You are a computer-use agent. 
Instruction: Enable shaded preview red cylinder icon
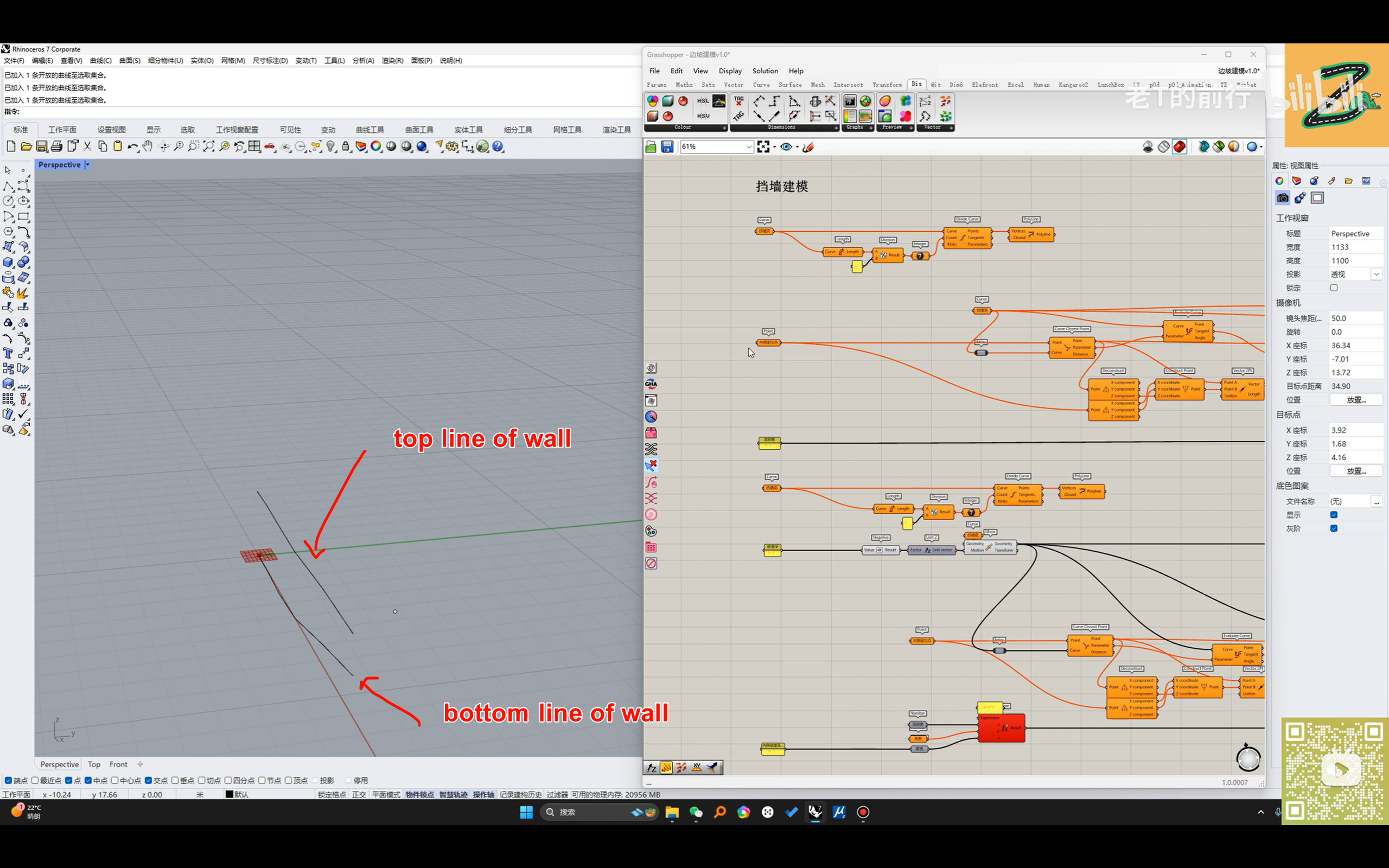[x=1179, y=147]
